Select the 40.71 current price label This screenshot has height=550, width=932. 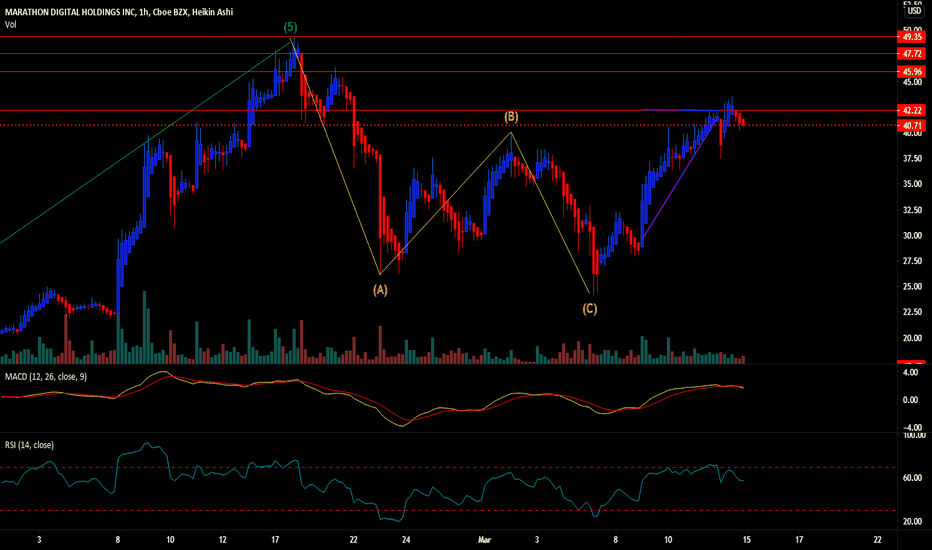pyautogui.click(x=912, y=125)
